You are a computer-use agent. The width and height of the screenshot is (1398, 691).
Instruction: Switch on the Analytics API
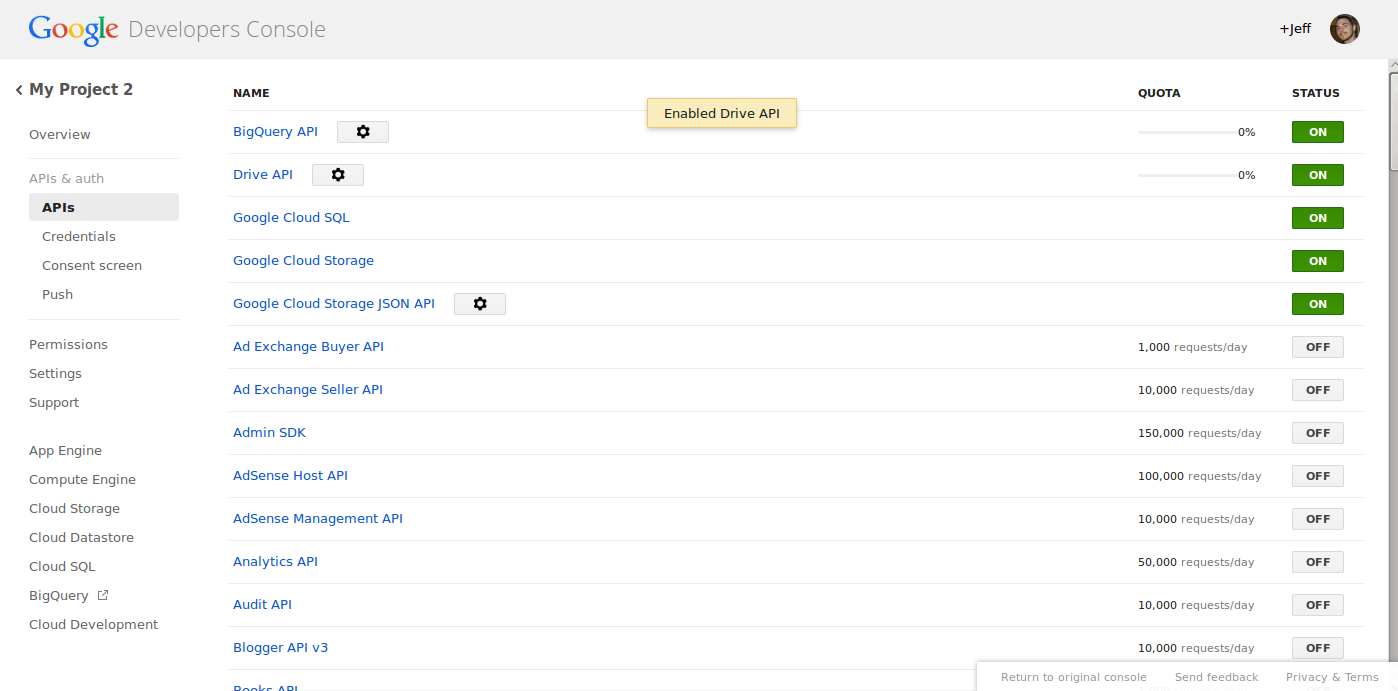click(1317, 562)
